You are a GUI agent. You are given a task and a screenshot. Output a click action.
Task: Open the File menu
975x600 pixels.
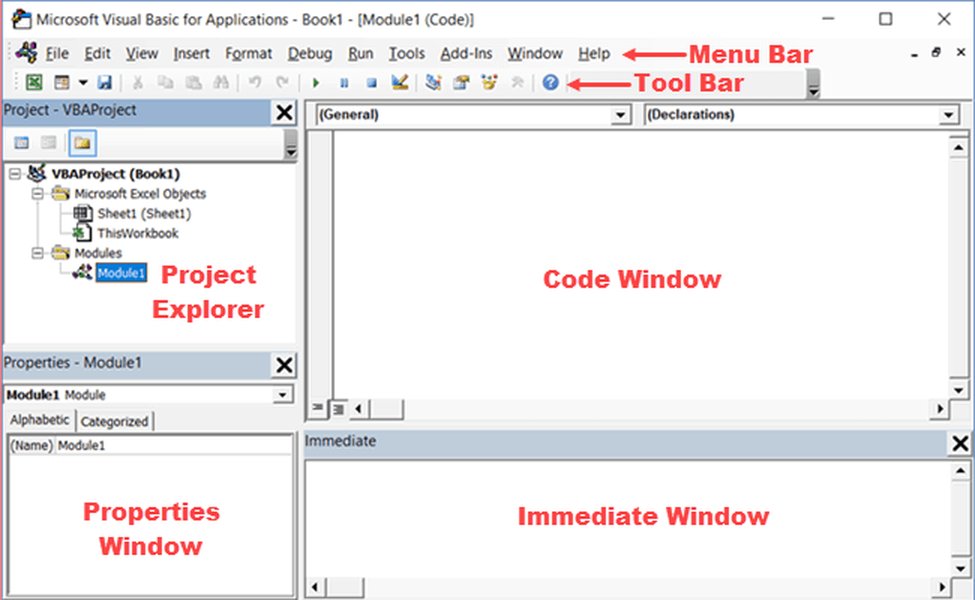click(x=57, y=53)
